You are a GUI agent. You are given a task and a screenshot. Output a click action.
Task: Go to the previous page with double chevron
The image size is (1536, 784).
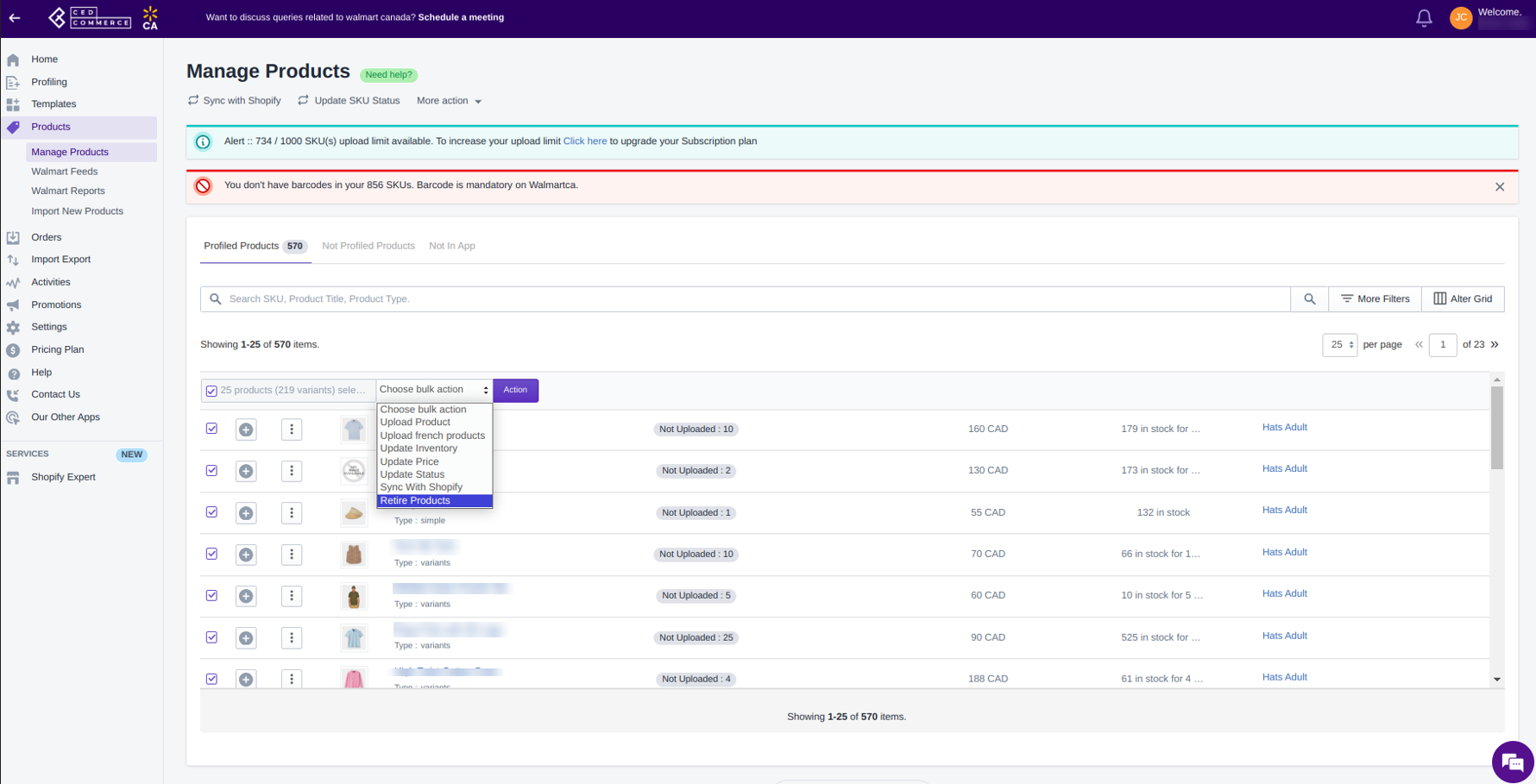point(1419,344)
